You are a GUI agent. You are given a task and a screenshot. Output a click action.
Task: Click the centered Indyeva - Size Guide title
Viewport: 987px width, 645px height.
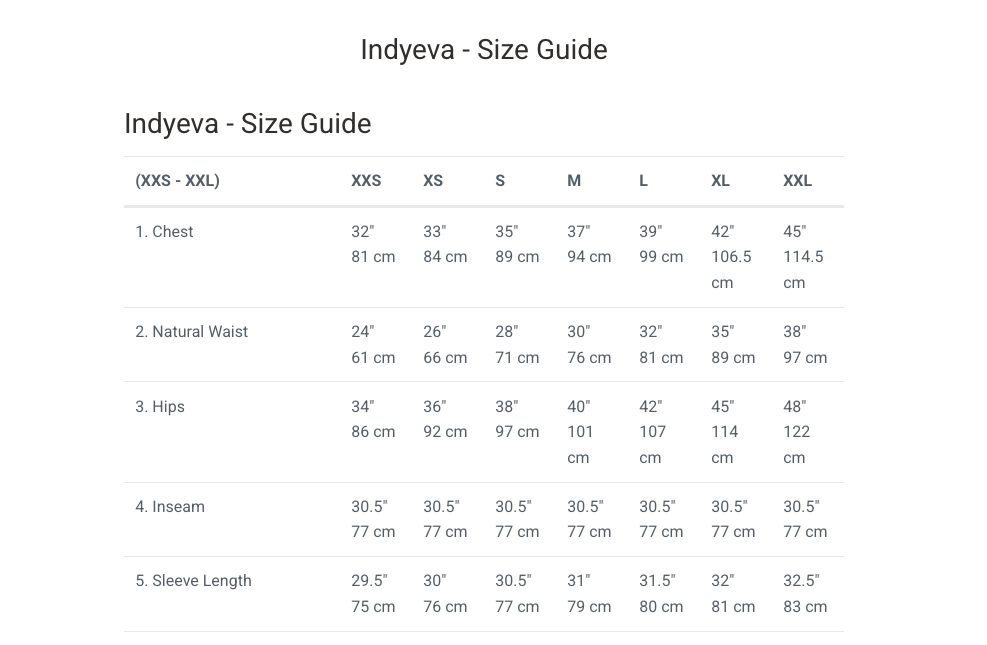point(483,50)
